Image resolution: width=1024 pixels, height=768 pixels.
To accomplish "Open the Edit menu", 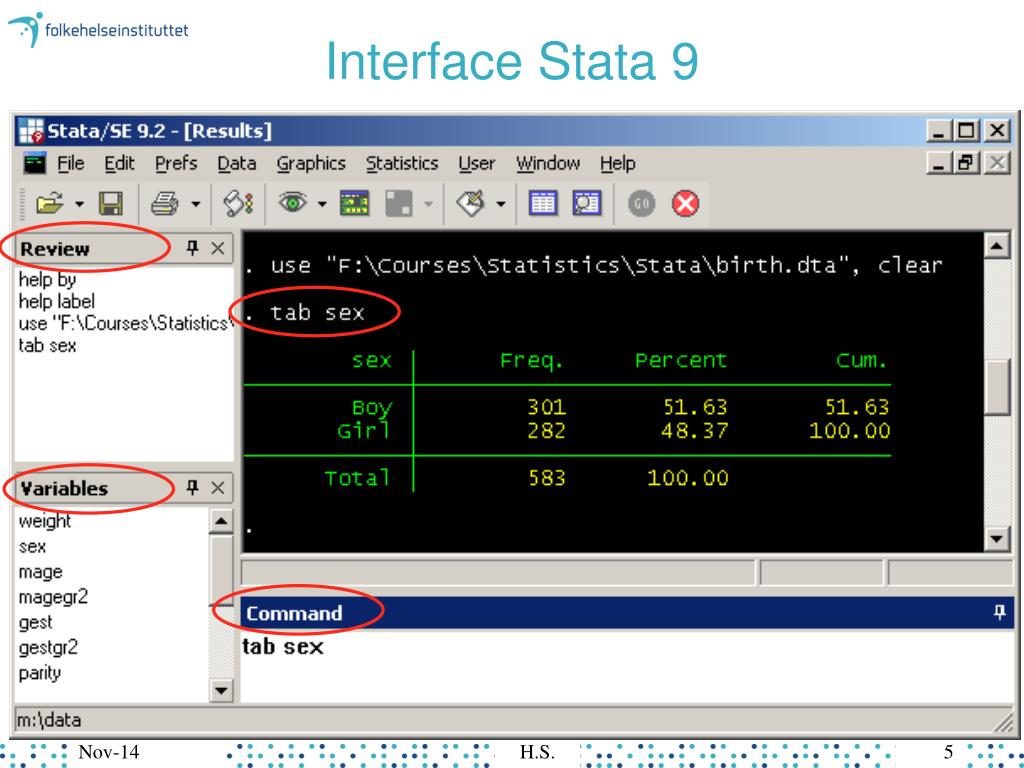I will tap(120, 163).
